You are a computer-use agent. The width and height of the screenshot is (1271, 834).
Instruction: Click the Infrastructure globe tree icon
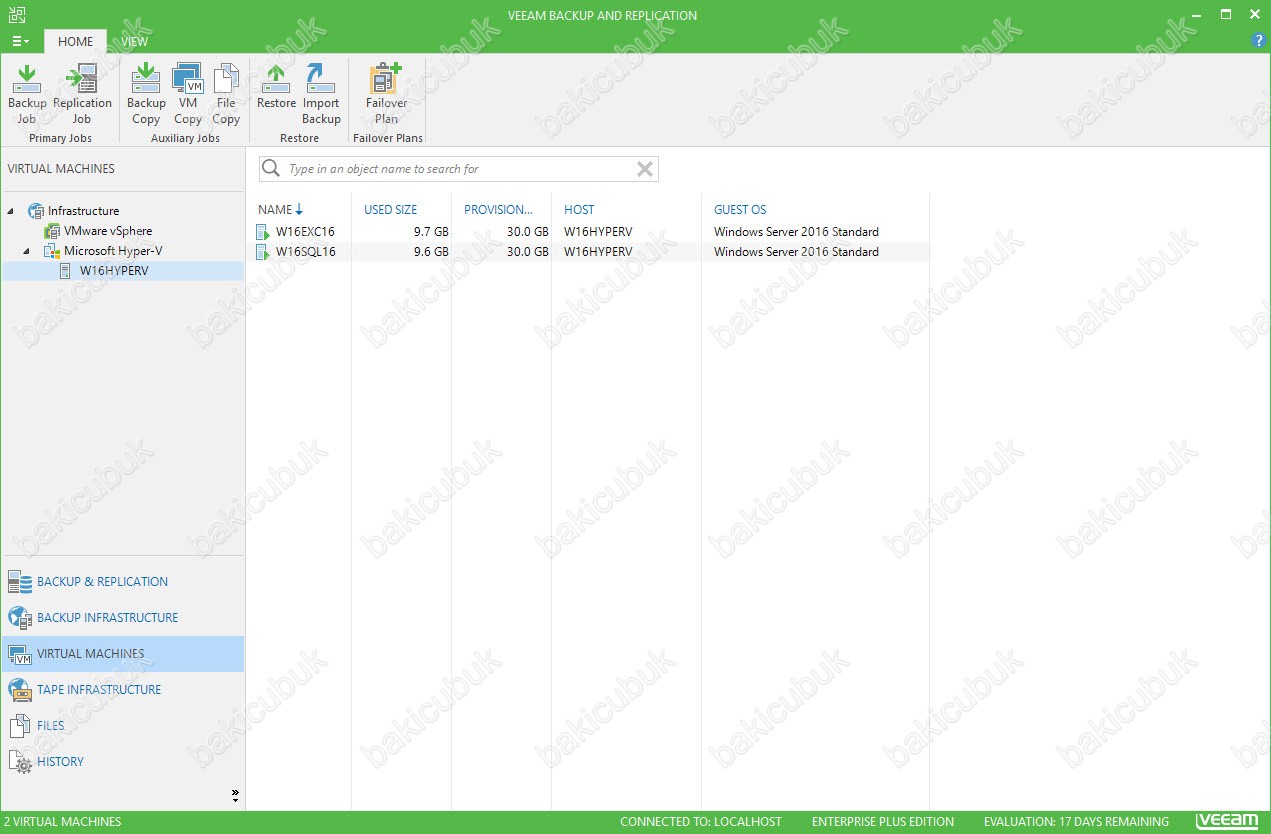(36, 211)
